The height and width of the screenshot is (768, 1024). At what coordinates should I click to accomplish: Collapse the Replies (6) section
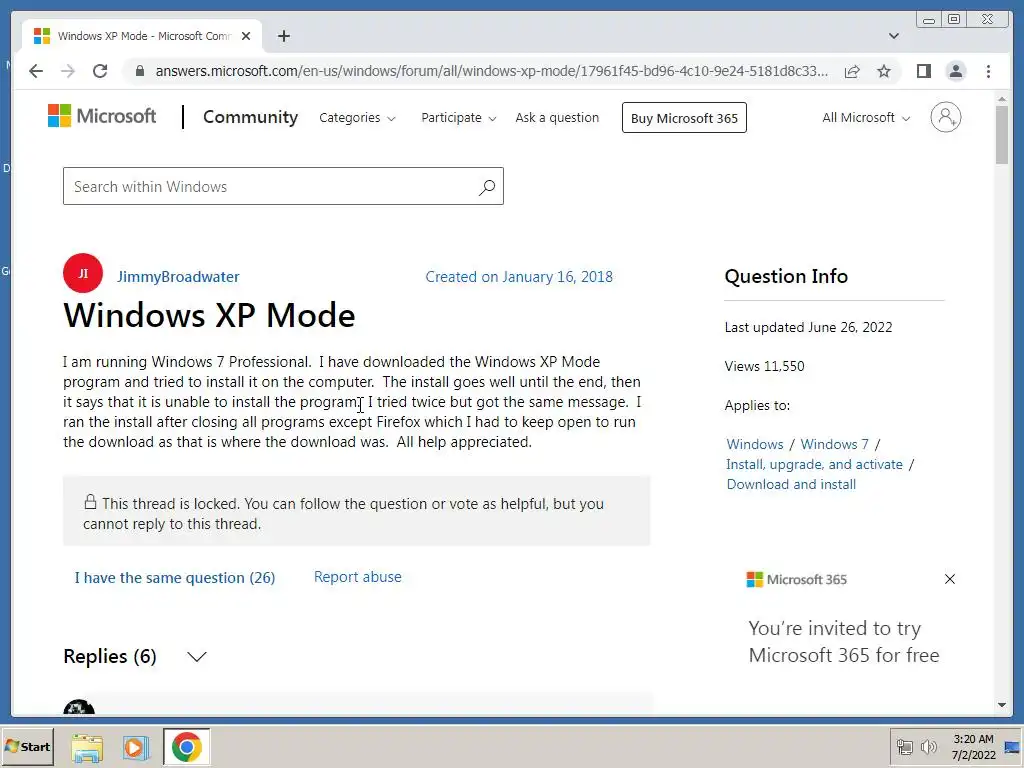coord(197,656)
